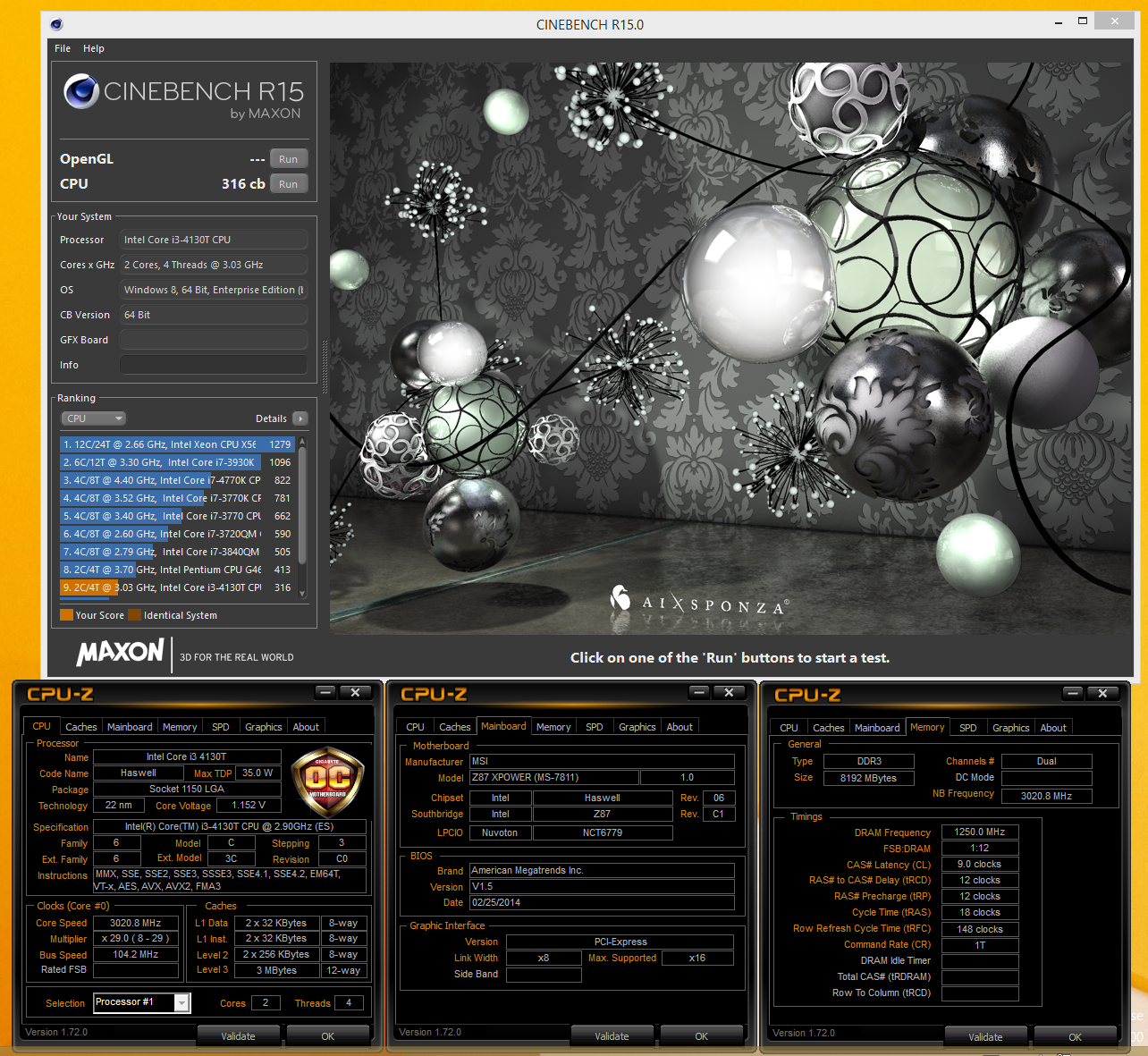Viewport: 1148px width, 1056px height.
Task: Select CPU tab in middle CPU-Z window
Action: [x=416, y=727]
